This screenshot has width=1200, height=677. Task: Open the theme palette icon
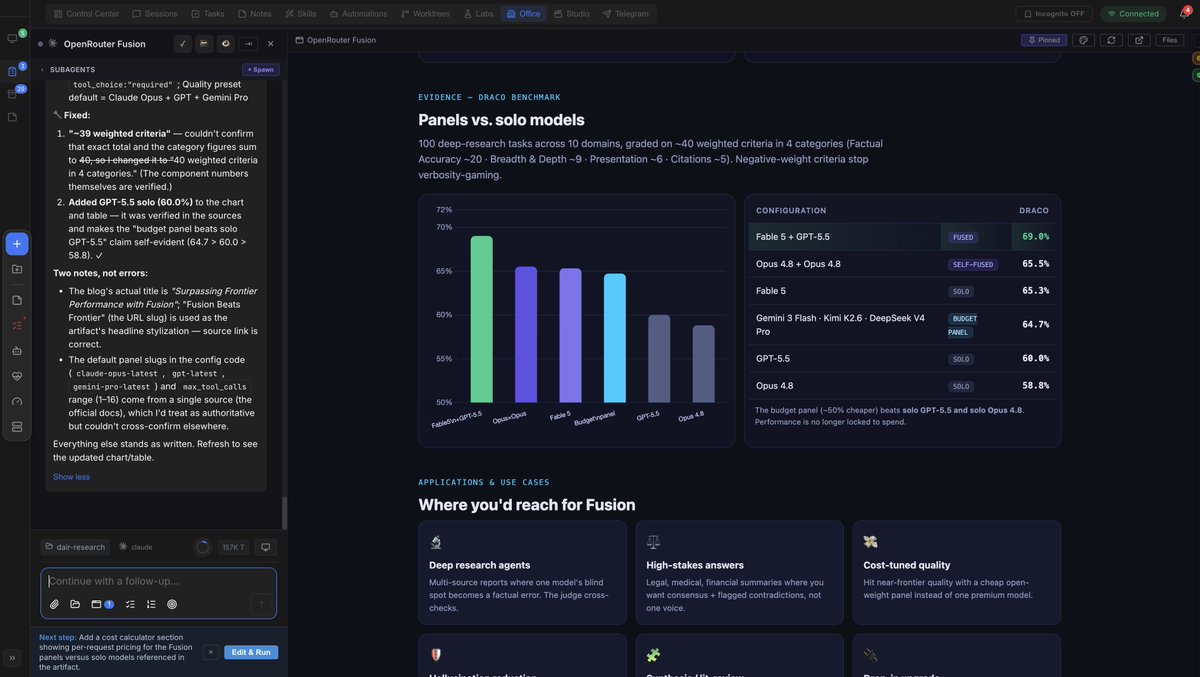pos(1083,40)
